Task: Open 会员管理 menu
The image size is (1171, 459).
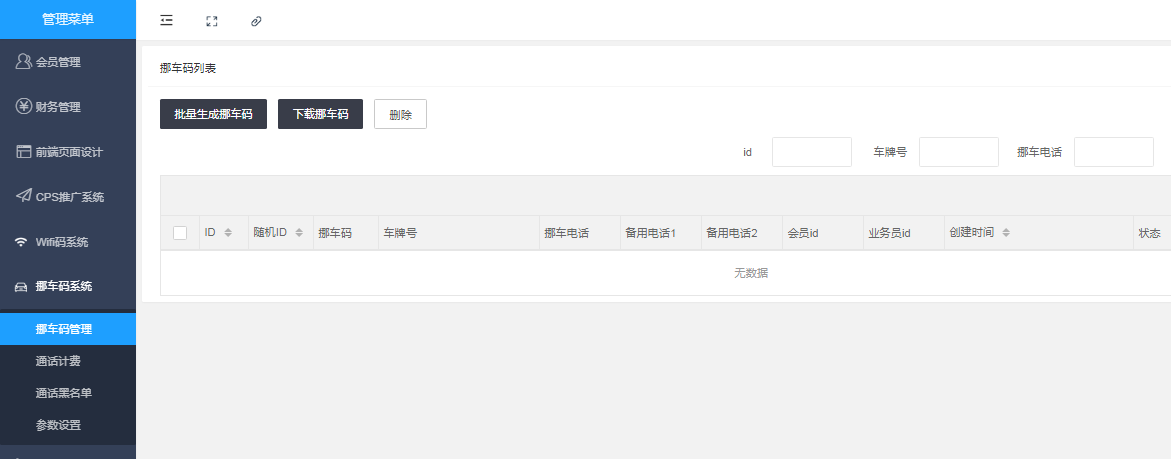Action: [x=68, y=62]
